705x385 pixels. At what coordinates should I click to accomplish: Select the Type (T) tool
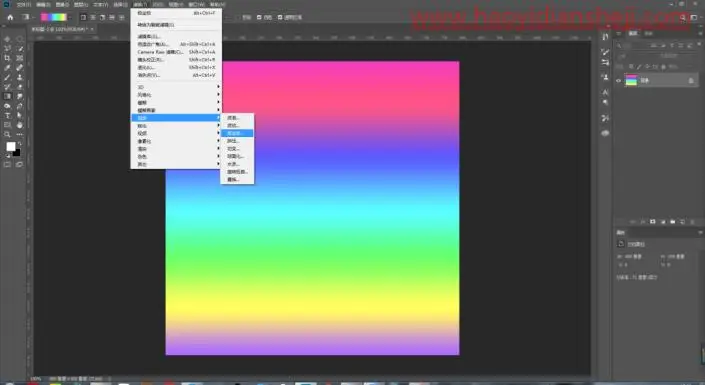[7, 116]
